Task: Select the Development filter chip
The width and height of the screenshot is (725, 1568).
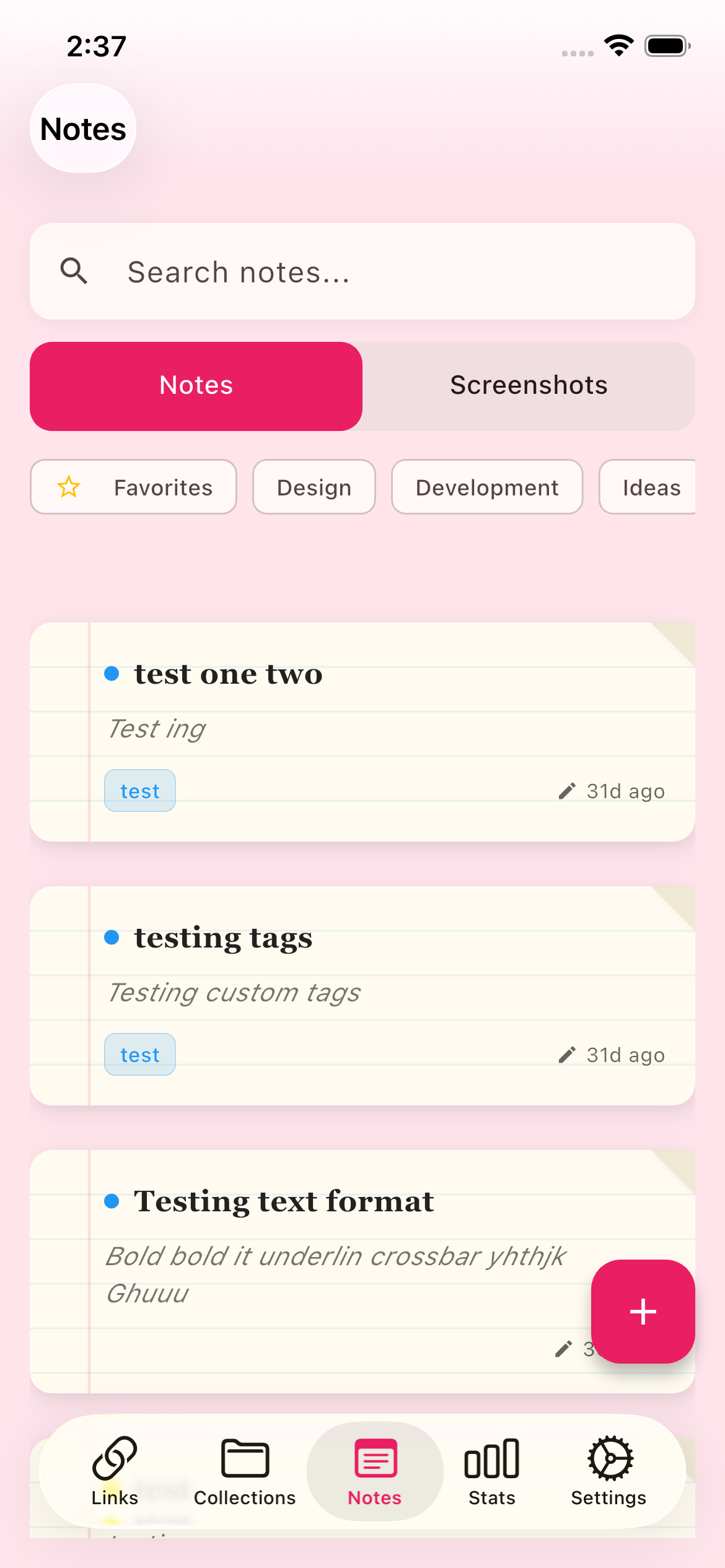Action: pos(487,487)
